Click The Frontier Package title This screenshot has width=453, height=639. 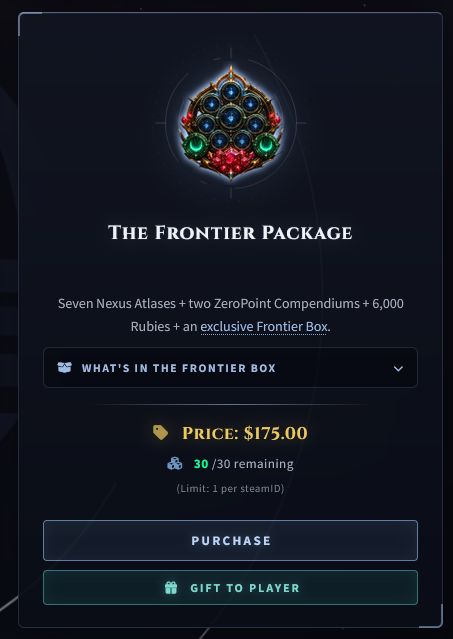(230, 233)
